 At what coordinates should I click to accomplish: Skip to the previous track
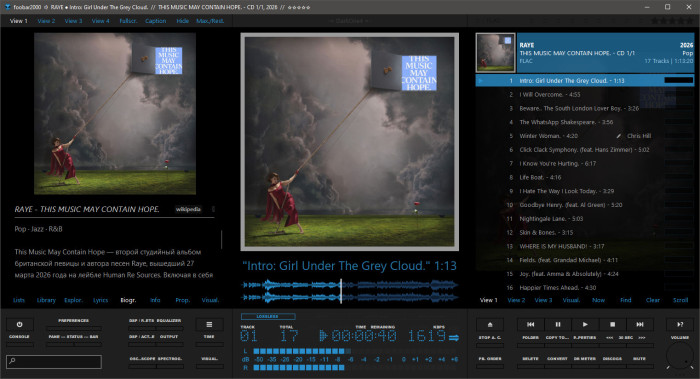point(530,325)
